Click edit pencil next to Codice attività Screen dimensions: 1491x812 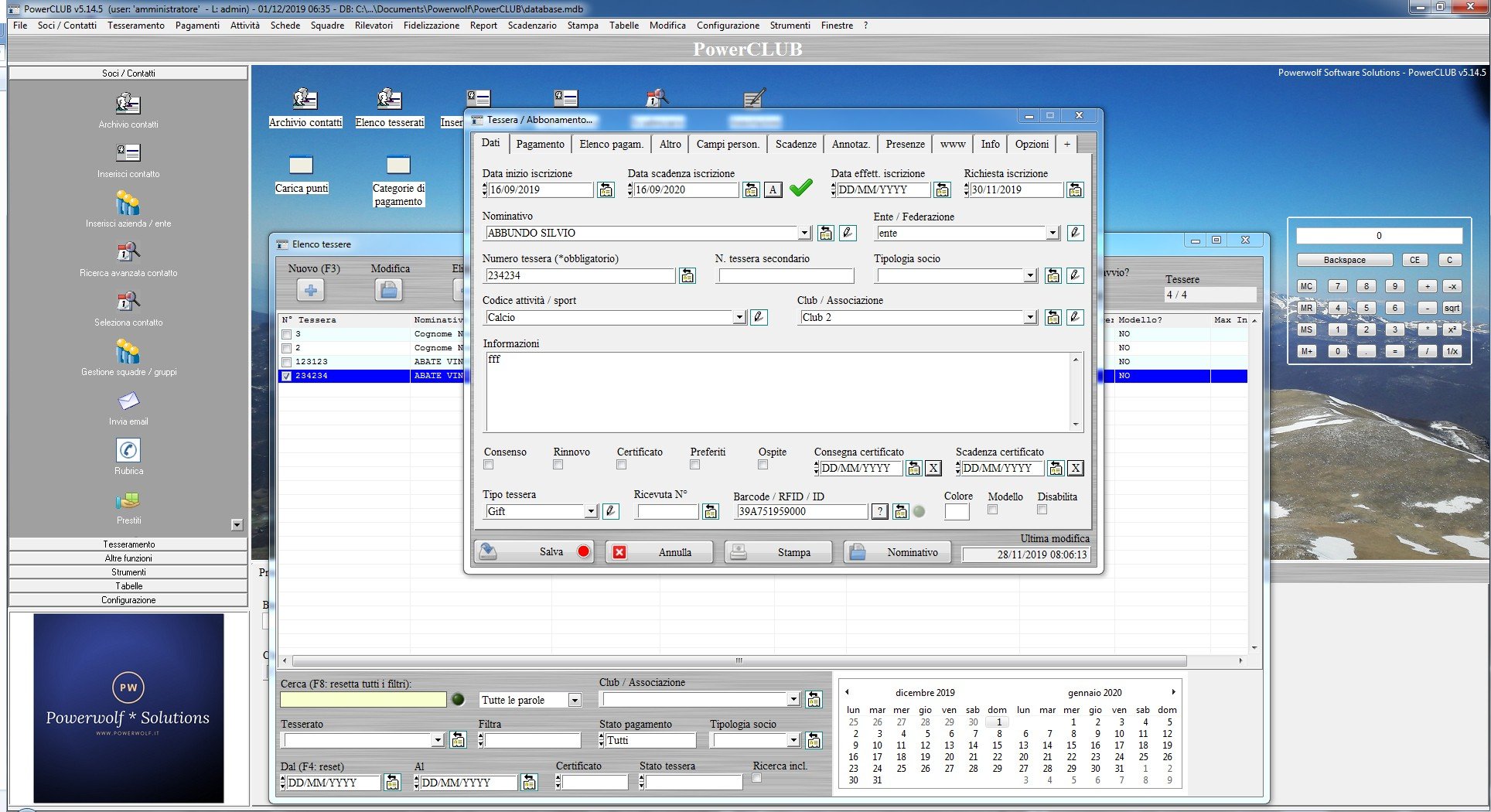tap(759, 317)
